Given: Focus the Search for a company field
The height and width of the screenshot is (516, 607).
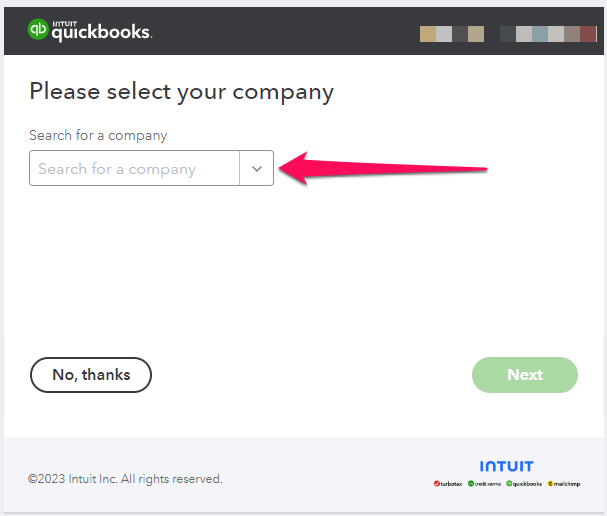Looking at the screenshot, I should (134, 168).
